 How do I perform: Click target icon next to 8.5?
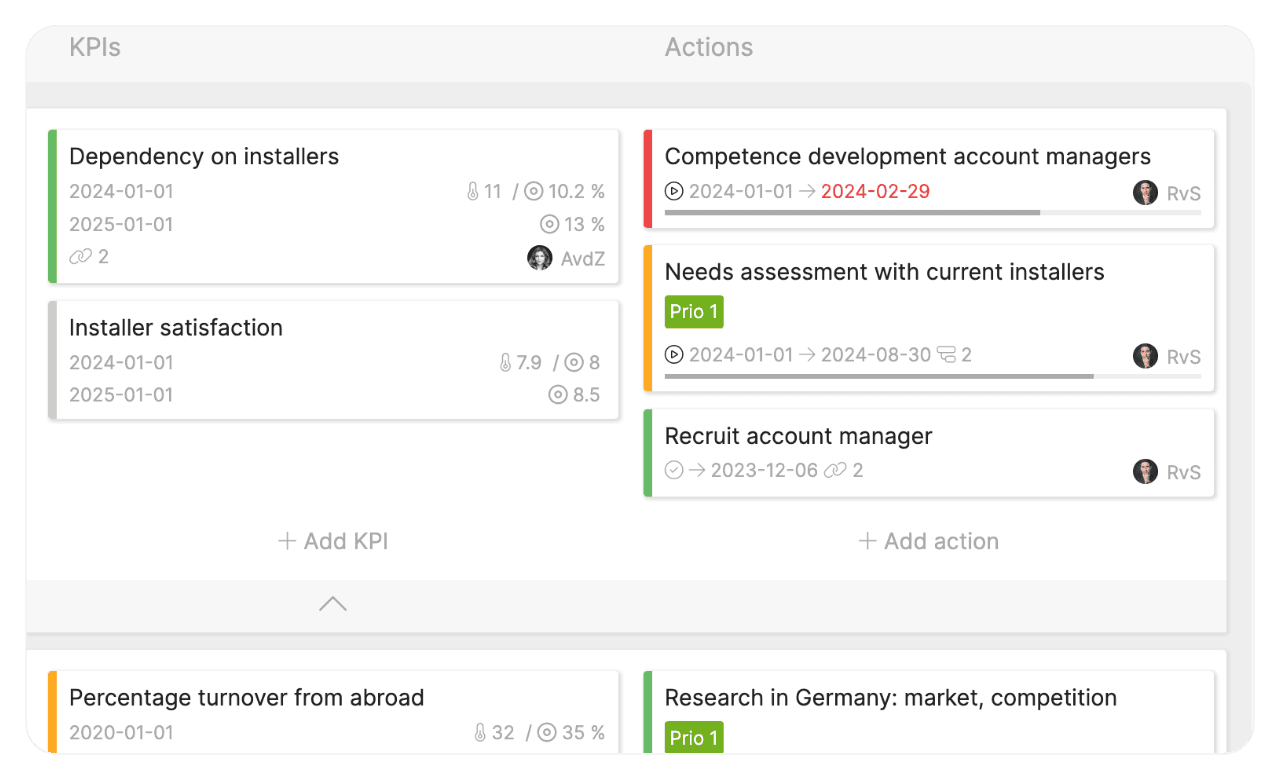point(558,395)
